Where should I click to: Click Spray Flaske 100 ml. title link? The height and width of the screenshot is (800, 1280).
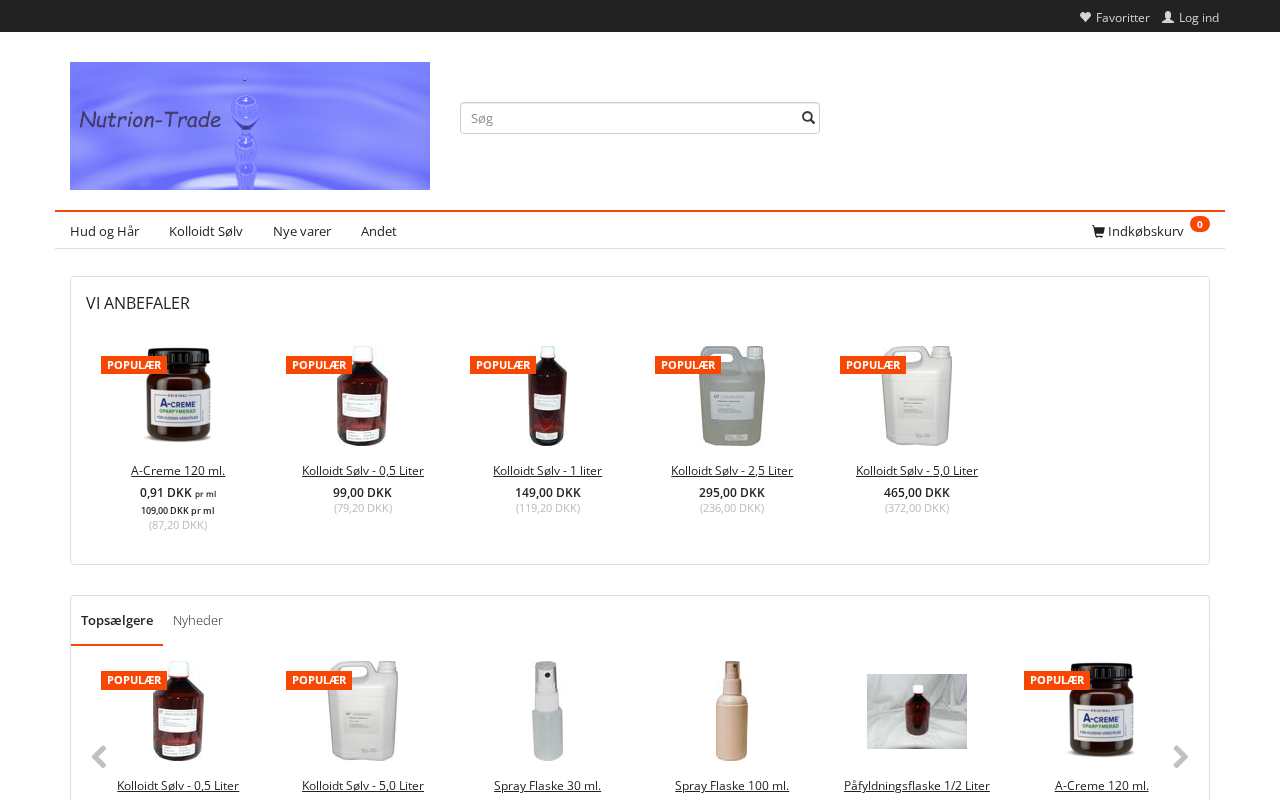(732, 786)
